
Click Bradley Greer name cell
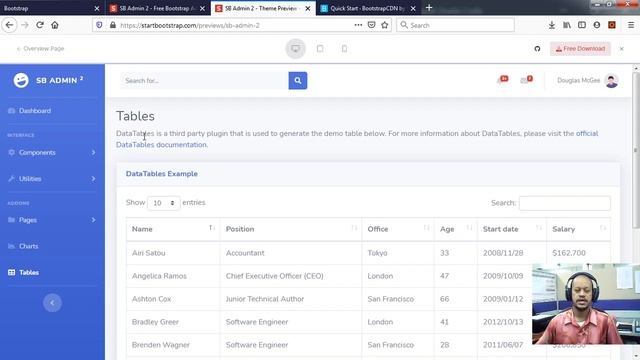pyautogui.click(x=173, y=322)
